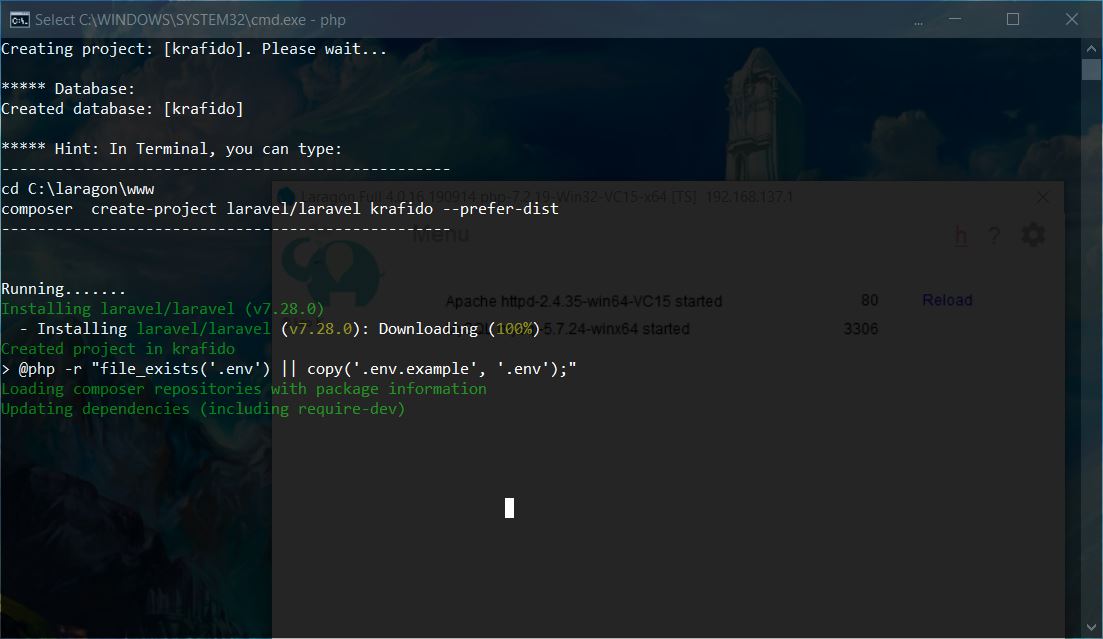Click MySQL port 3306 in Laragon
The height and width of the screenshot is (639, 1103).
point(860,329)
